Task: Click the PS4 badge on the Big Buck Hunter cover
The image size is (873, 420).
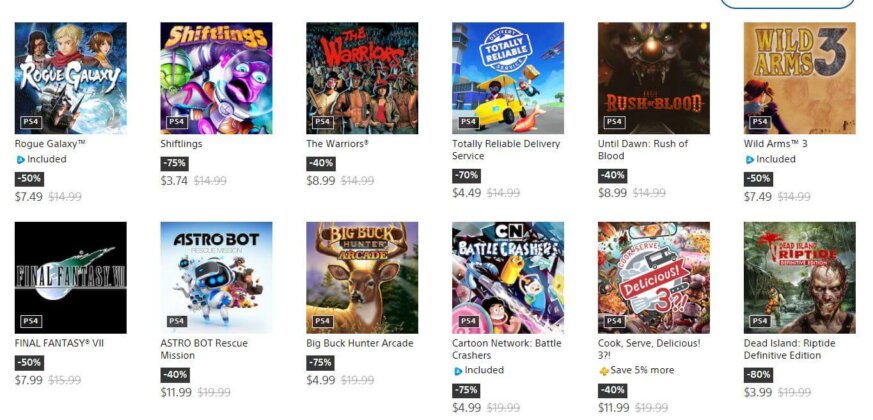Action: pos(322,321)
